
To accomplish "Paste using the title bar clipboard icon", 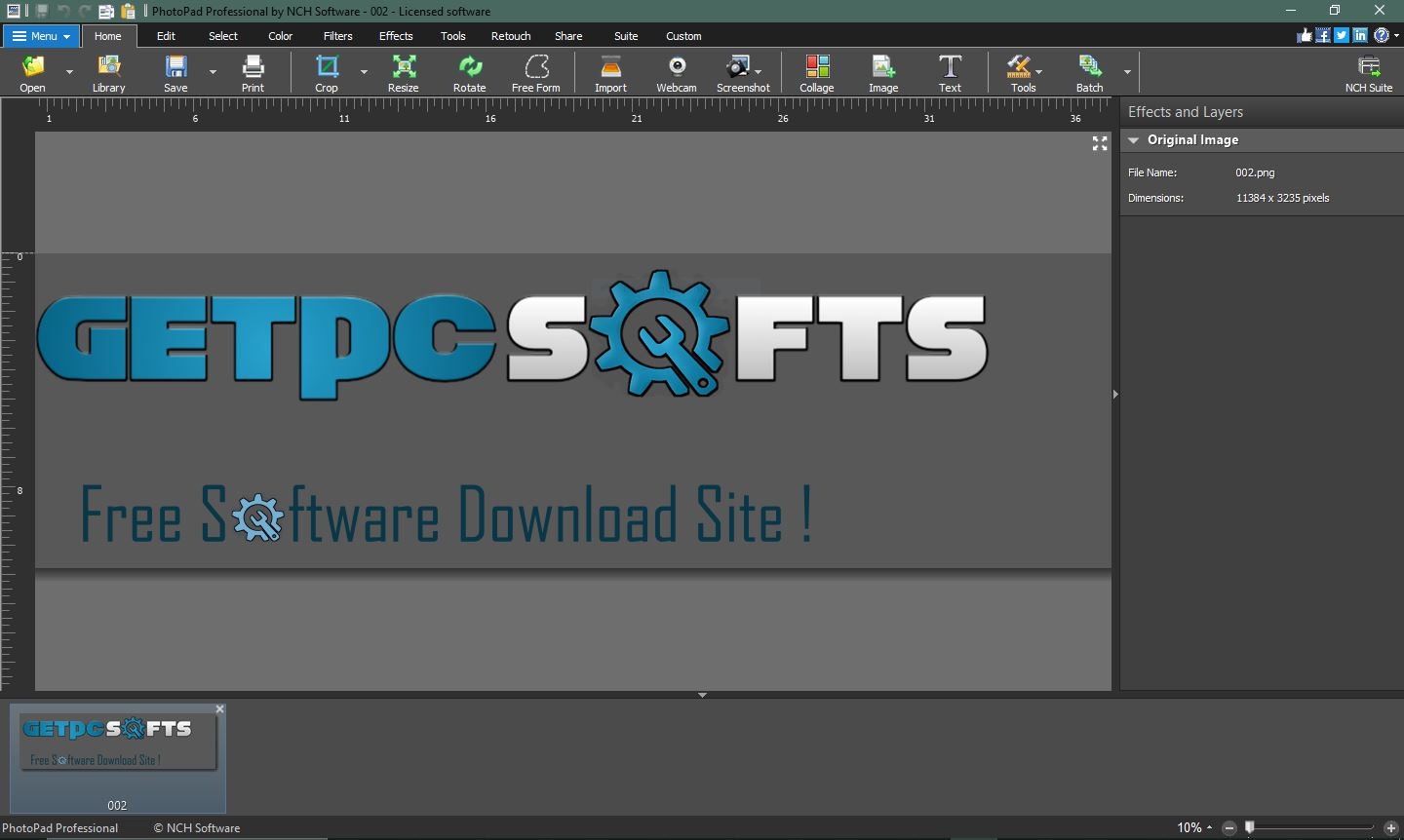I will point(128,11).
